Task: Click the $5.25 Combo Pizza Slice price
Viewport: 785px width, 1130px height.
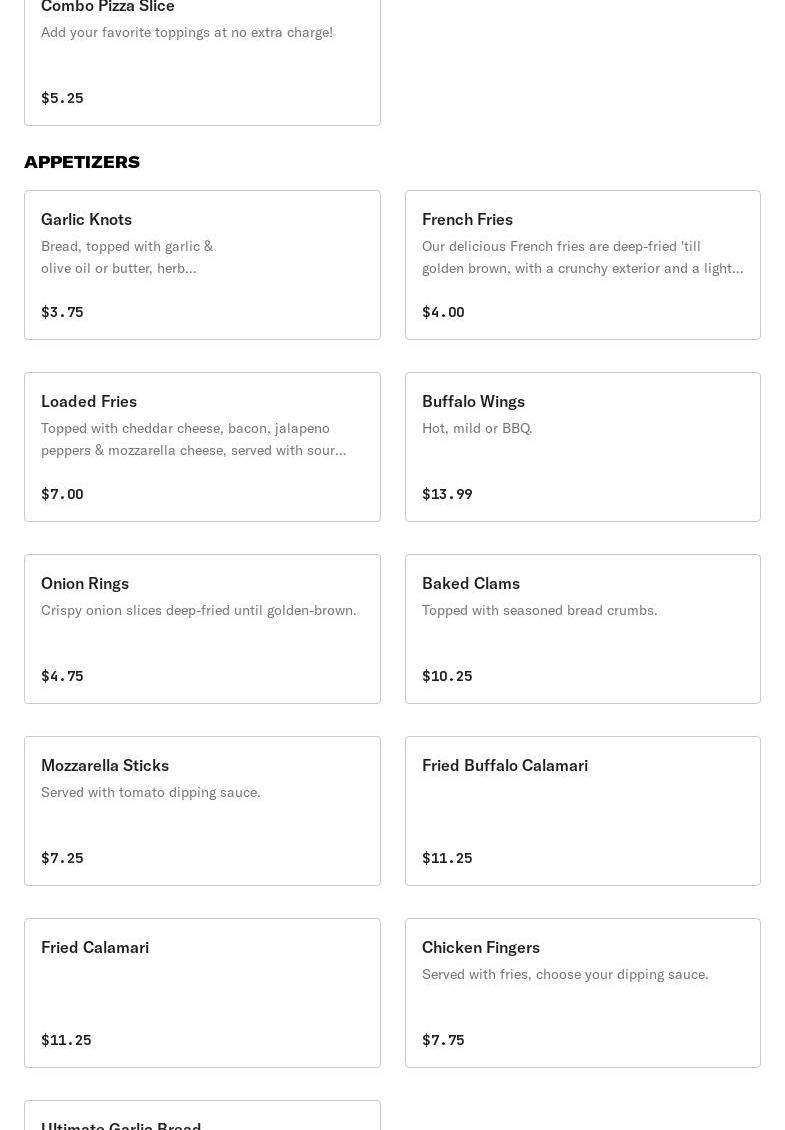Action: (x=62, y=98)
